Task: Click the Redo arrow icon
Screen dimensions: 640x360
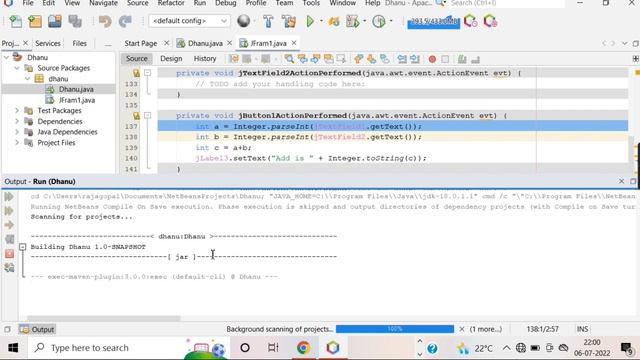Action: point(125,21)
